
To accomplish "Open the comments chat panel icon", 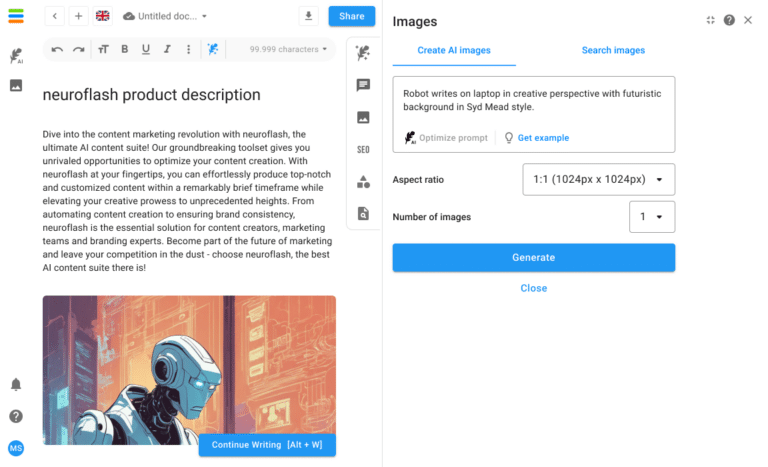I will [363, 85].
